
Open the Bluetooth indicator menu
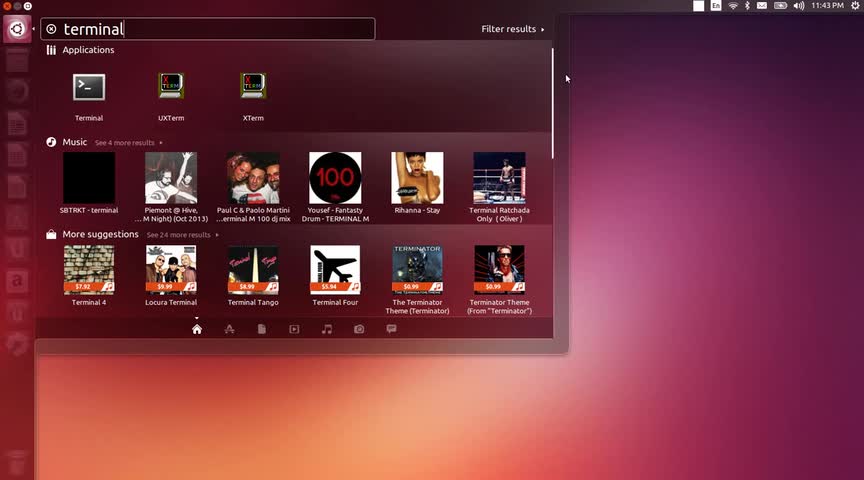click(x=747, y=6)
